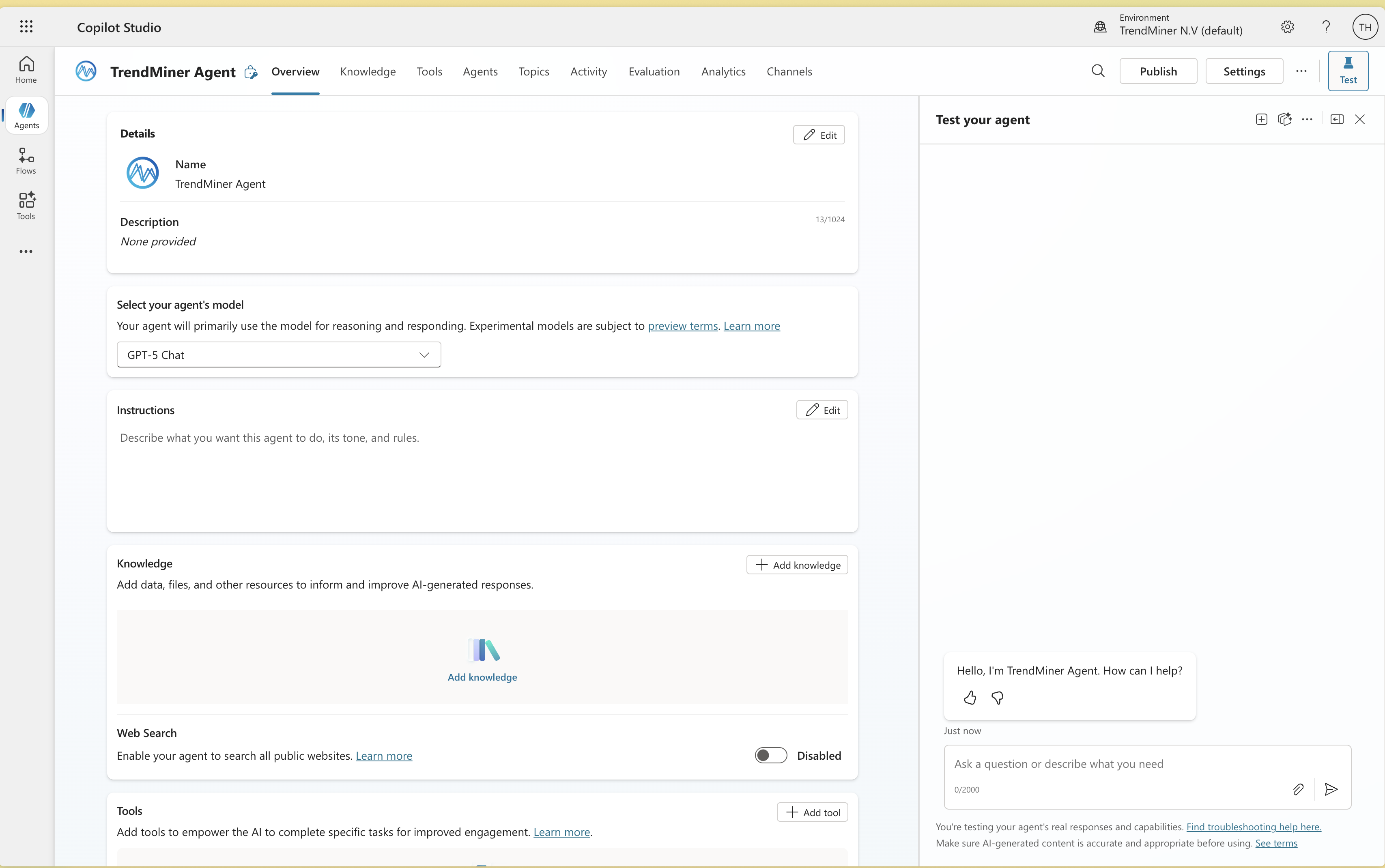
Task: Open Flows in the left sidebar
Action: 26,161
